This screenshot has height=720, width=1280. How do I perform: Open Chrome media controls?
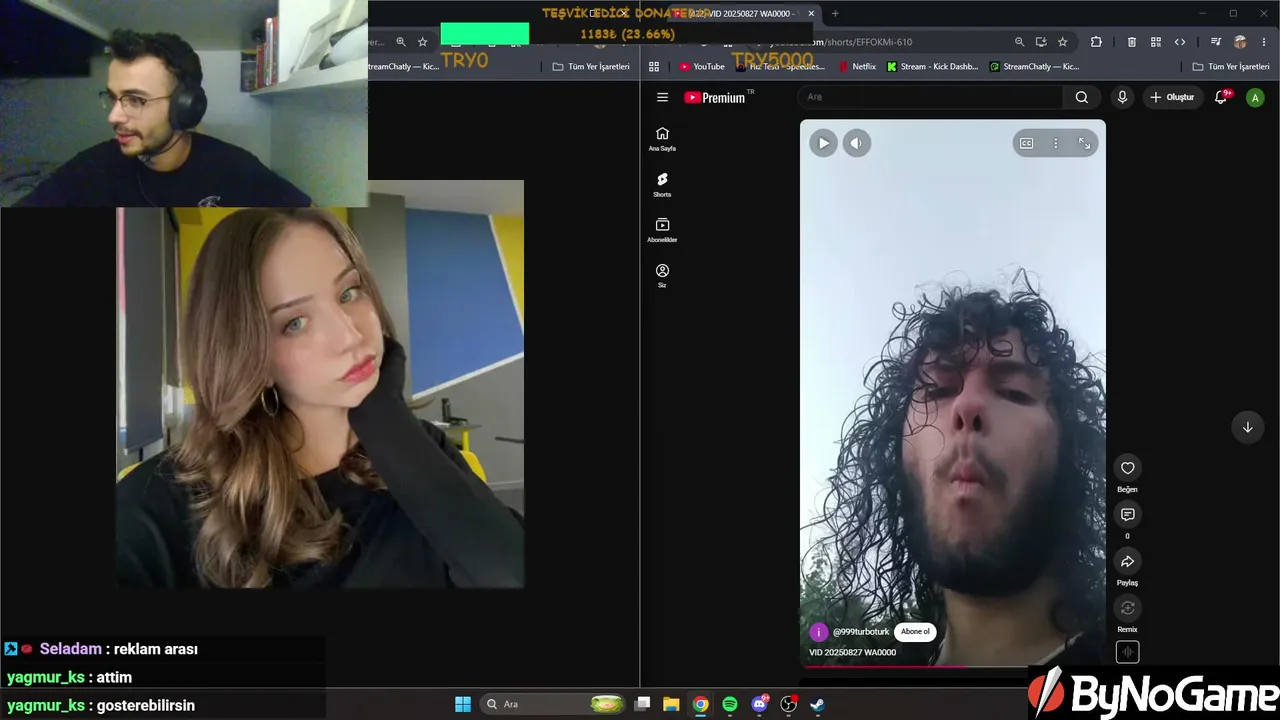pyautogui.click(x=1216, y=42)
